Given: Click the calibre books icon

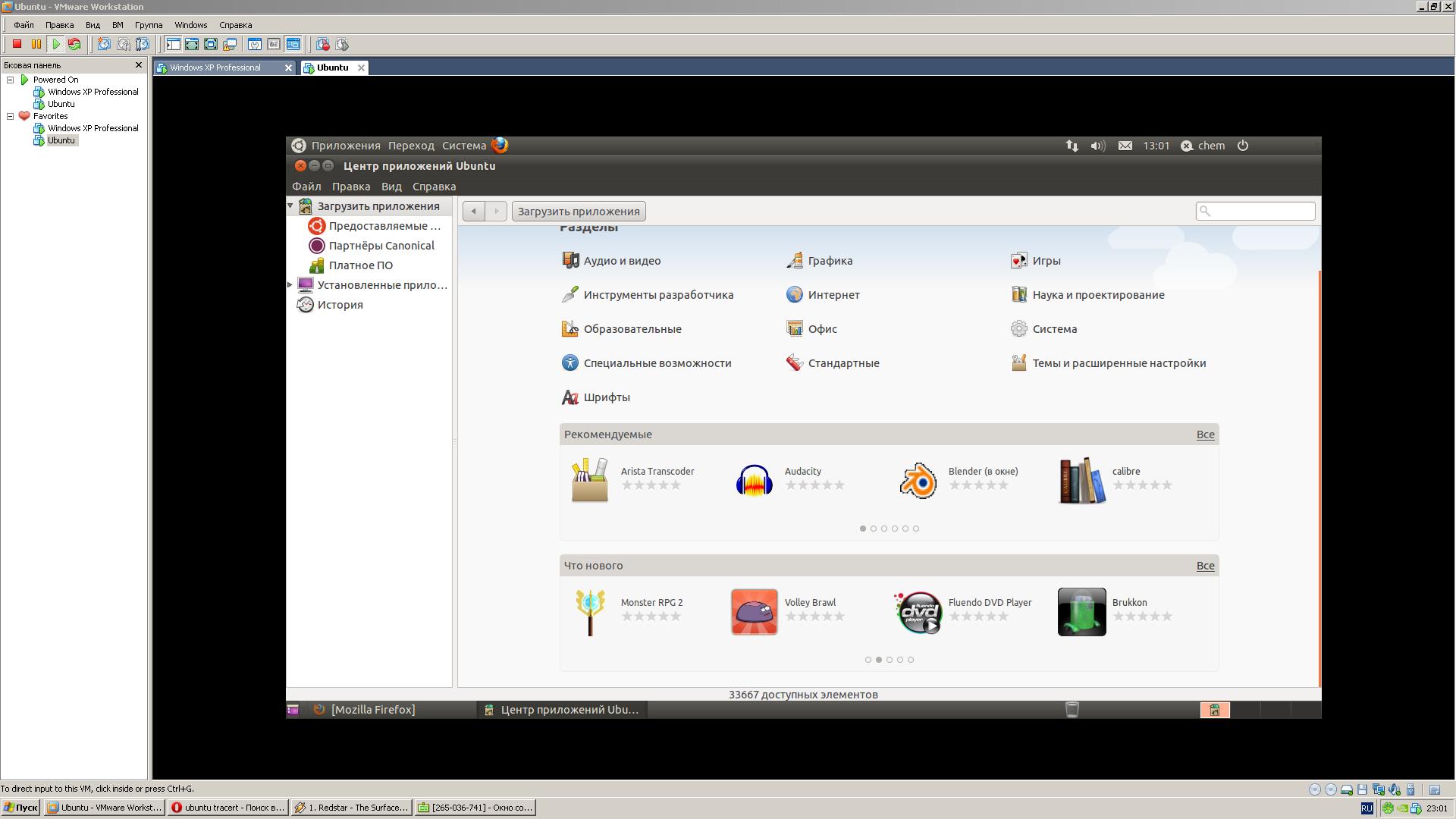Looking at the screenshot, I should tap(1082, 480).
